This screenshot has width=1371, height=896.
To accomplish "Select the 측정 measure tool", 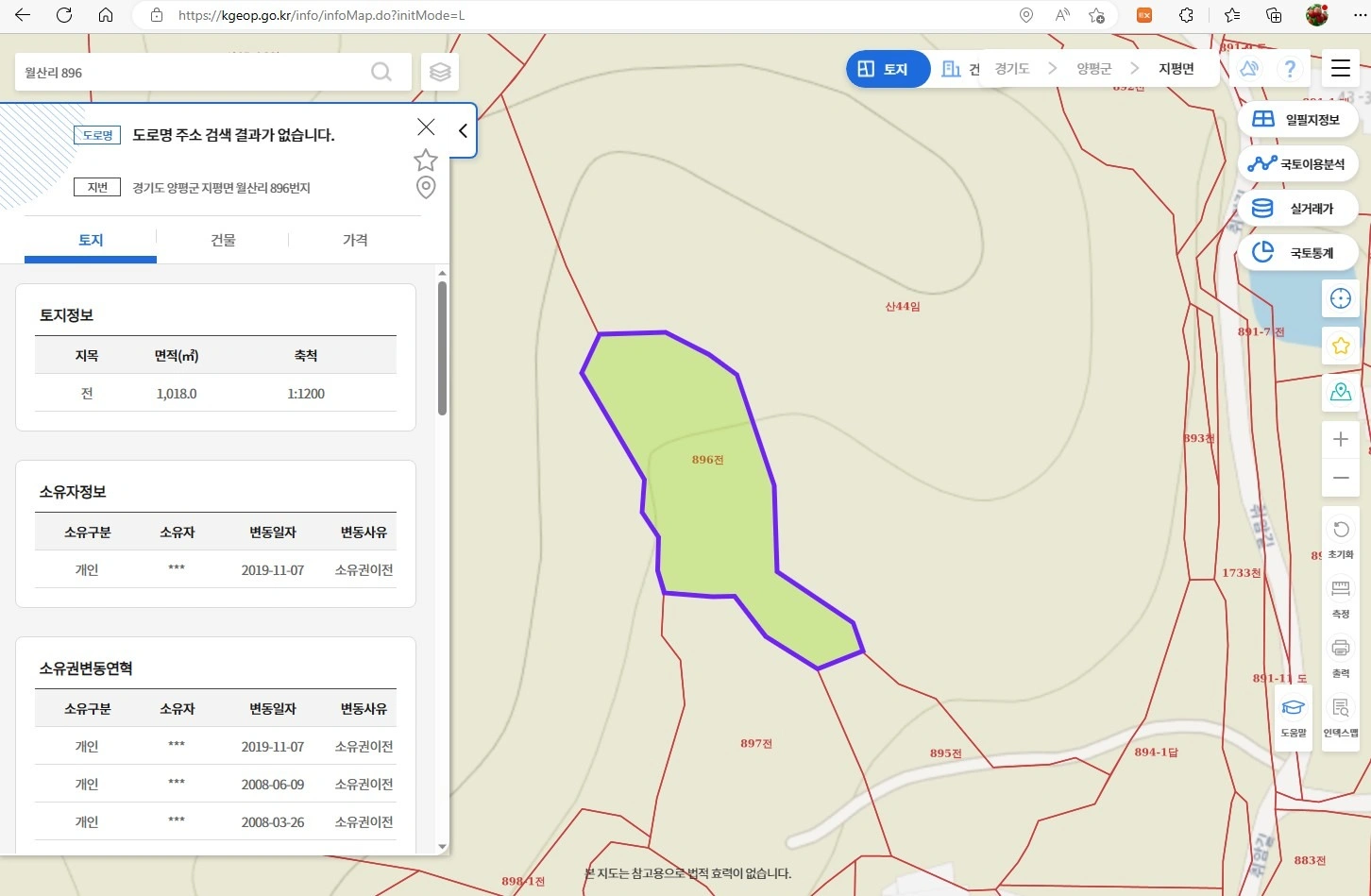I will click(x=1341, y=597).
